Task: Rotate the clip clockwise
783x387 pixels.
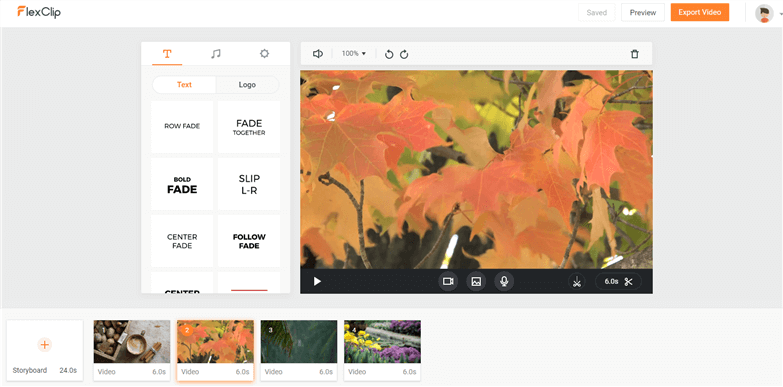Action: (404, 54)
